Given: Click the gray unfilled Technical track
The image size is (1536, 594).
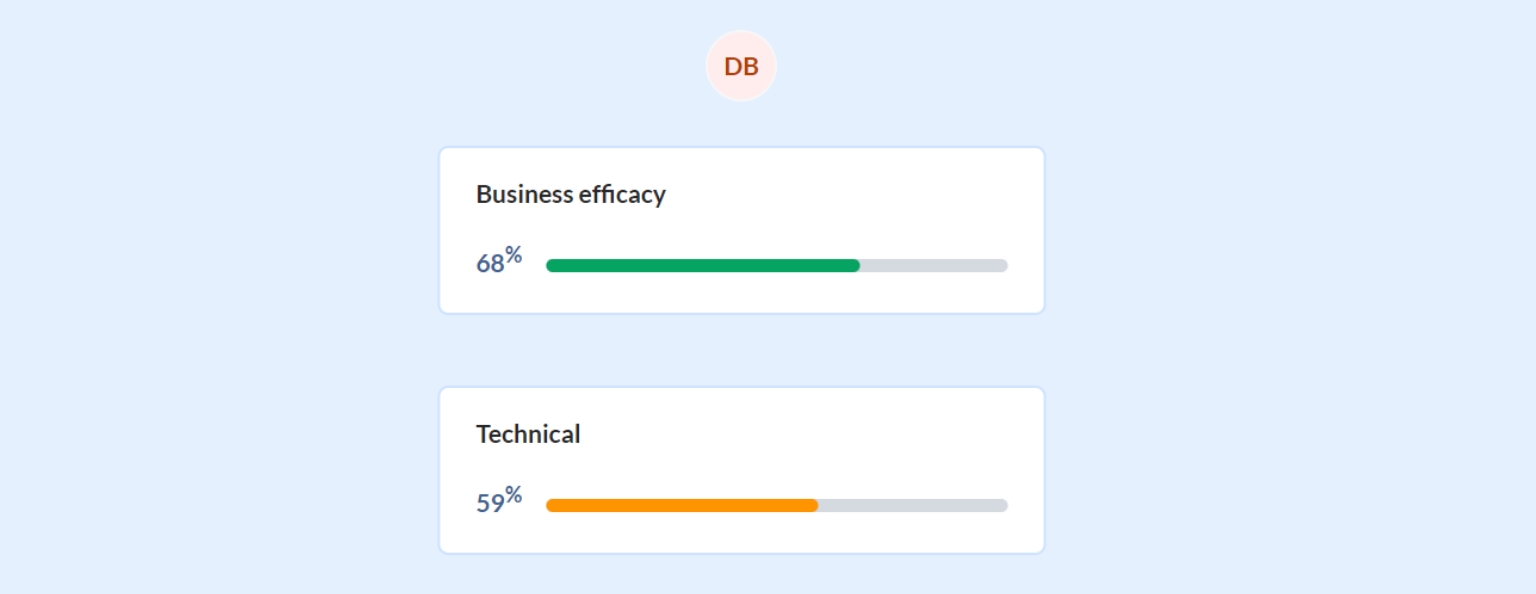Looking at the screenshot, I should pyautogui.click(x=910, y=505).
